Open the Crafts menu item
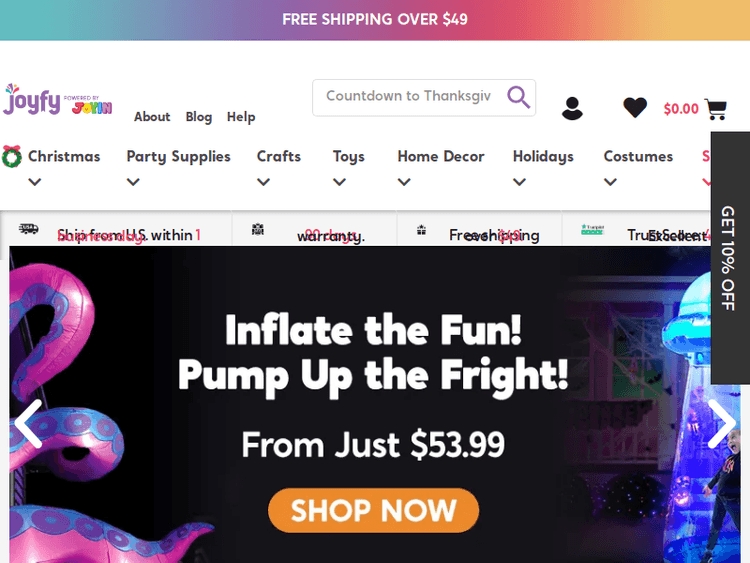Viewport: 750px width, 563px height. point(279,156)
